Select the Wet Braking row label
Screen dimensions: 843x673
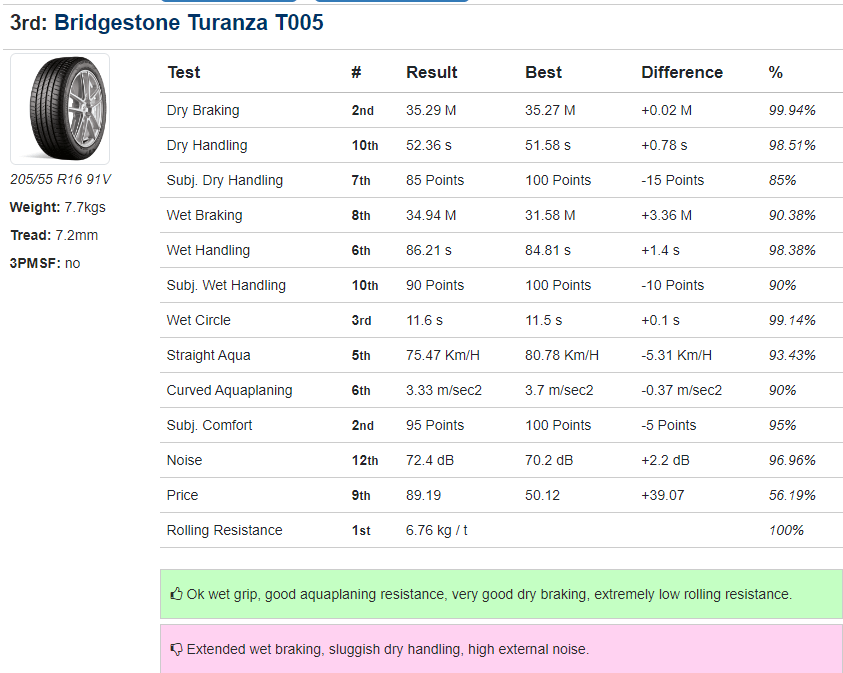click(204, 215)
